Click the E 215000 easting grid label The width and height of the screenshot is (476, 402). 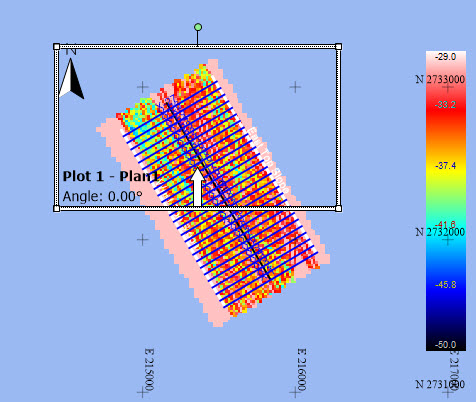pyautogui.click(x=149, y=370)
